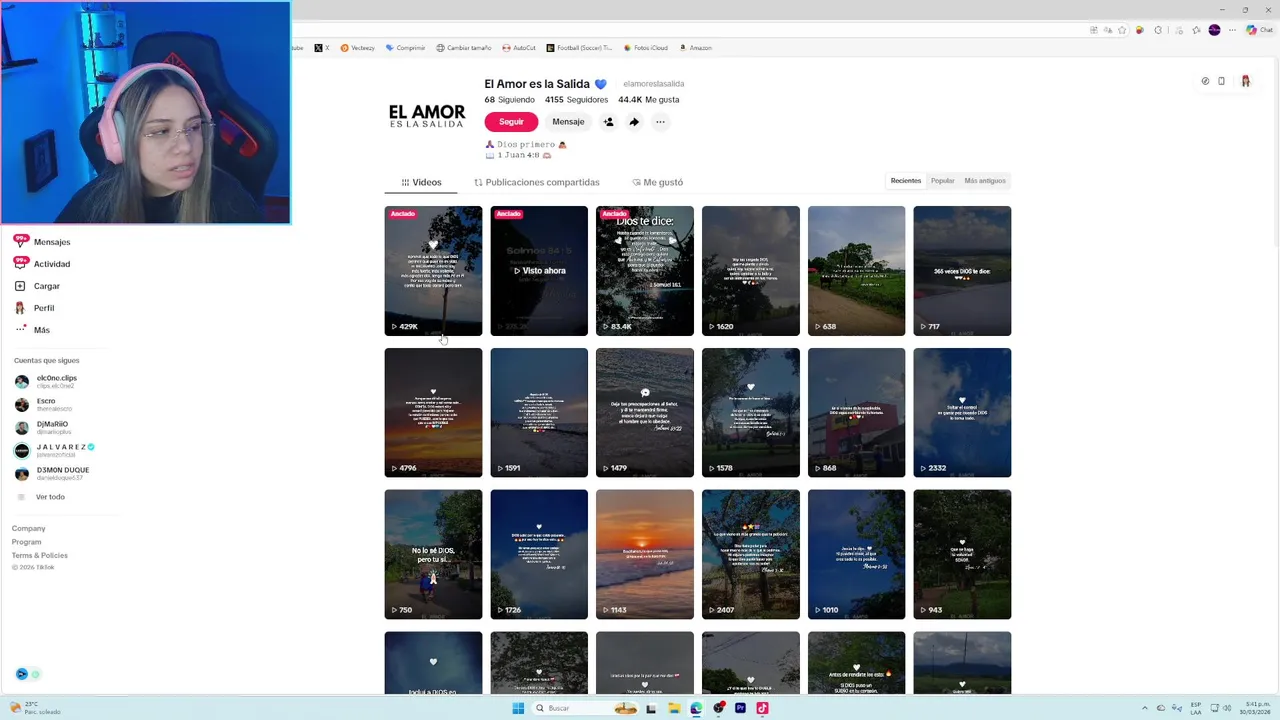
Task: Click the EL AMOR profile picture
Action: click(x=427, y=116)
